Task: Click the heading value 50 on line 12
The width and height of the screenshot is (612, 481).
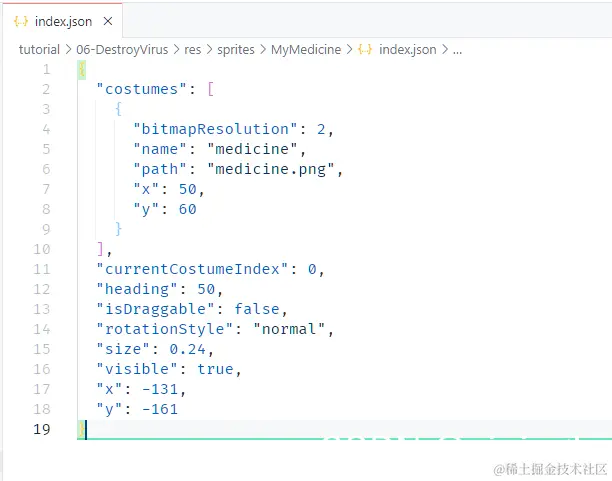Action: coord(206,289)
